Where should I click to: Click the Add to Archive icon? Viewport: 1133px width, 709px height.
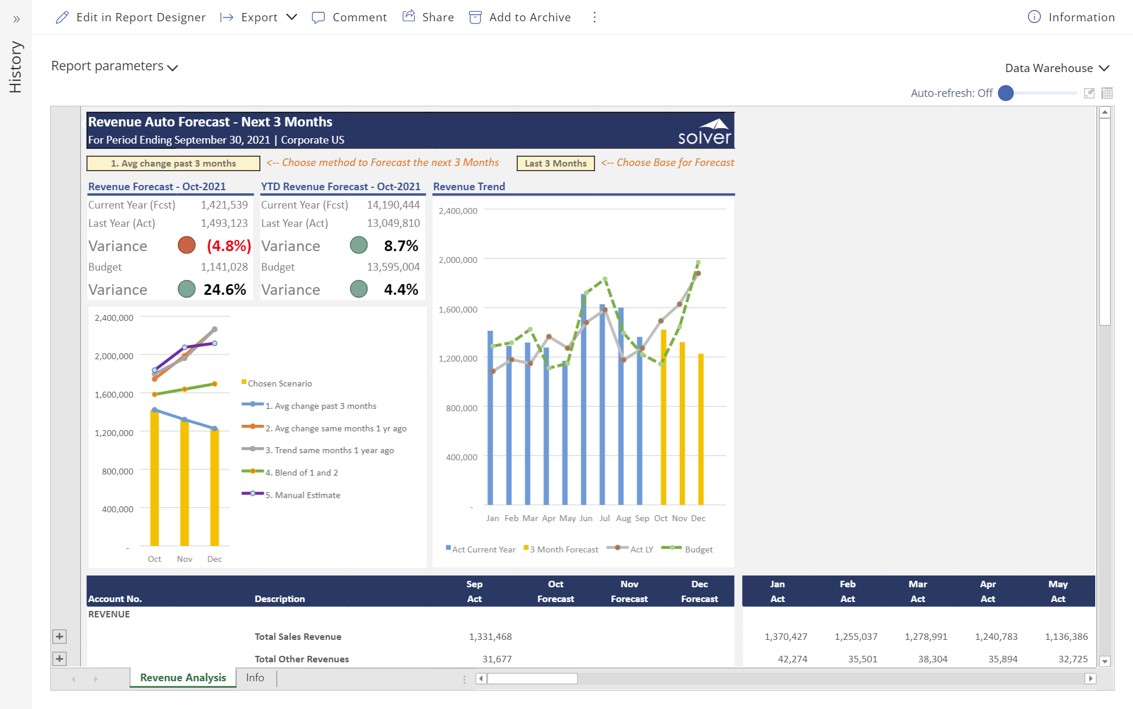[475, 17]
